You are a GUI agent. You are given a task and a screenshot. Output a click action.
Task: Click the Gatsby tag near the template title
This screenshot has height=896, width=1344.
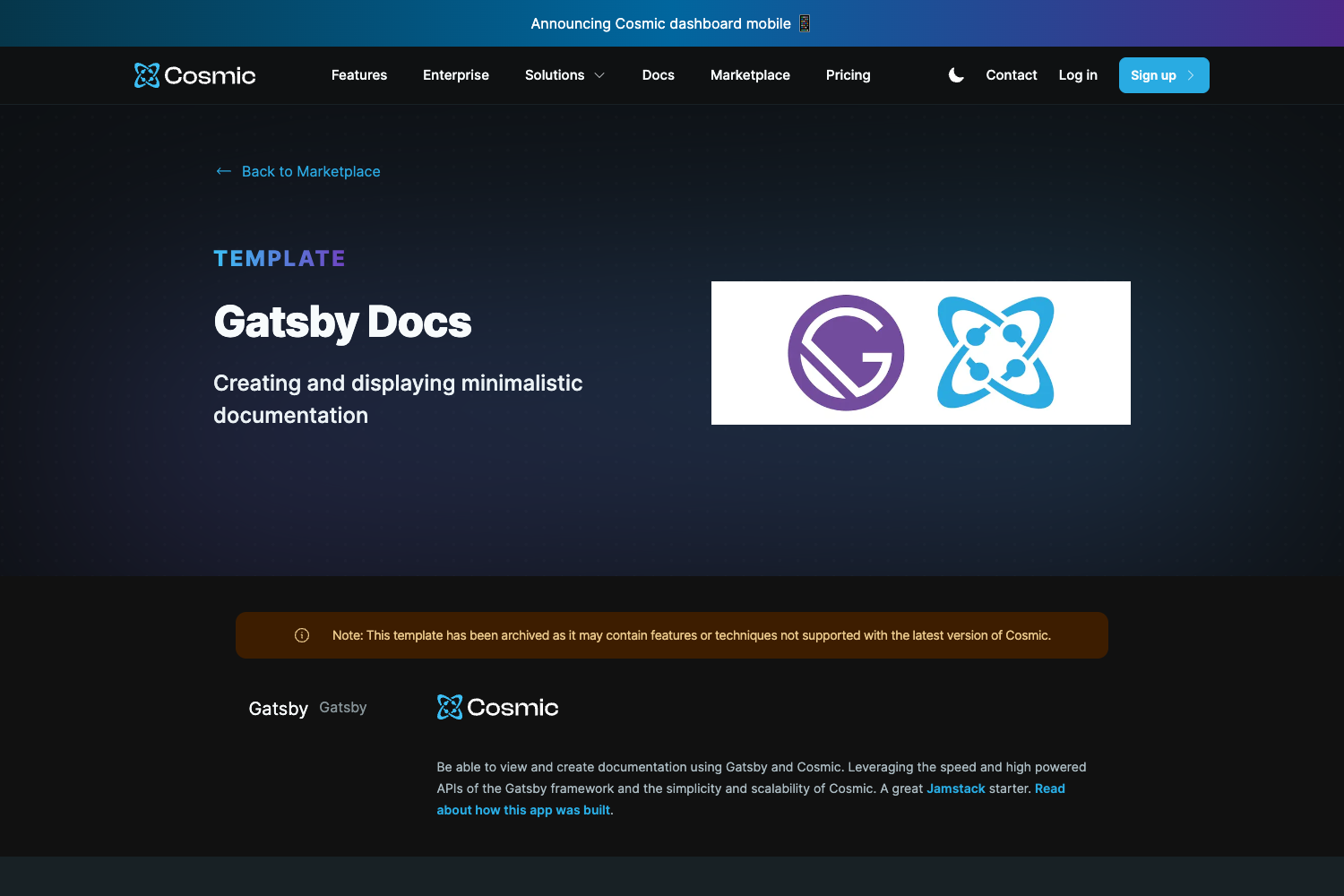(343, 707)
